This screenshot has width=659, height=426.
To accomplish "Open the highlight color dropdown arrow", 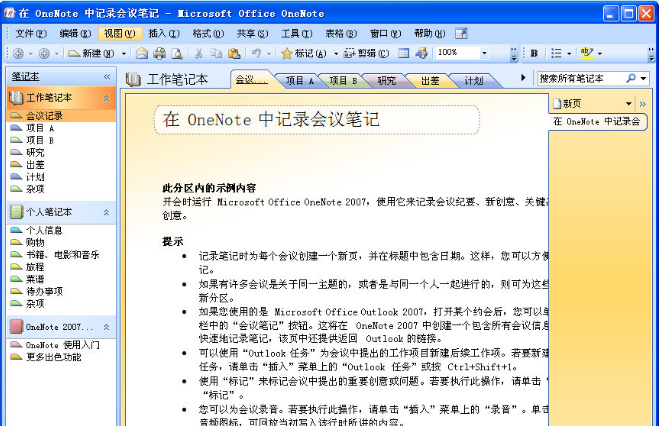I will pyautogui.click(x=600, y=53).
